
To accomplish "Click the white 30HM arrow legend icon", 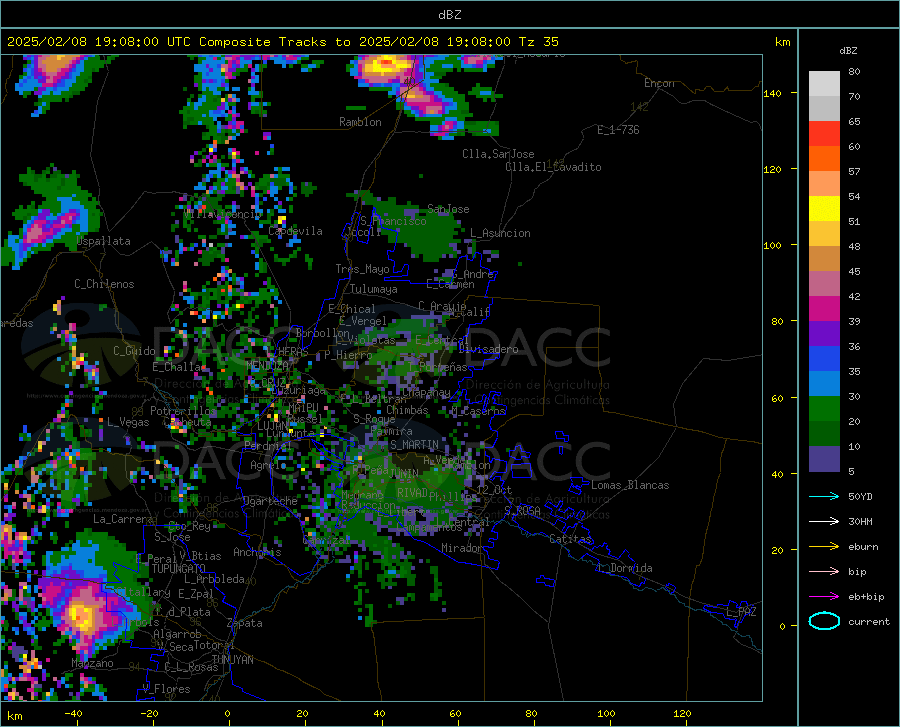I will 824,522.
